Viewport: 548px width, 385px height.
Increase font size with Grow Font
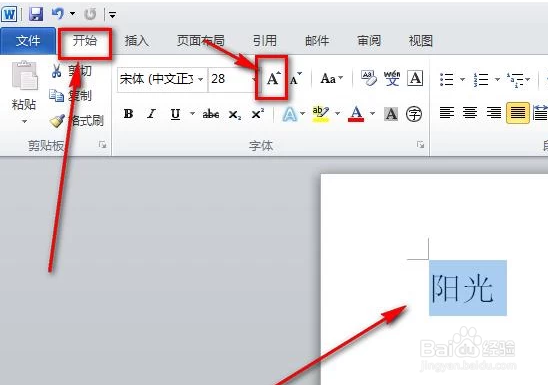(x=273, y=78)
